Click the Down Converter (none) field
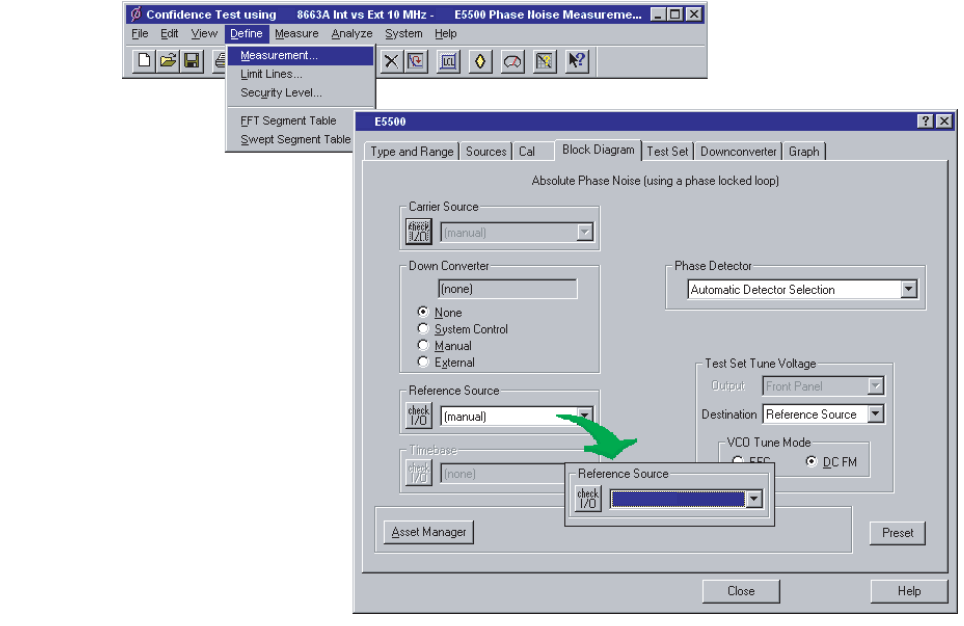The width and height of the screenshot is (964, 626). point(508,288)
